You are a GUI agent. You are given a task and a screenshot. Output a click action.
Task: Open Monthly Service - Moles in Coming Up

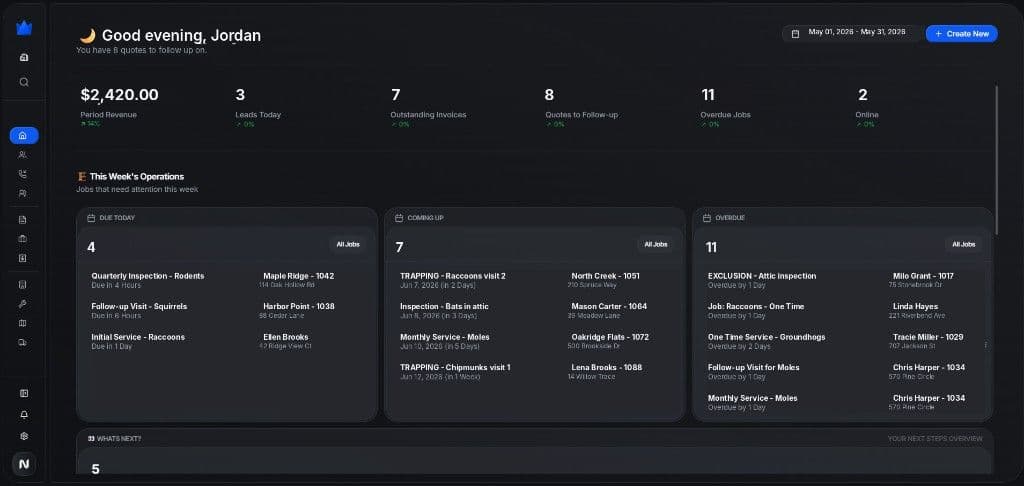445,337
